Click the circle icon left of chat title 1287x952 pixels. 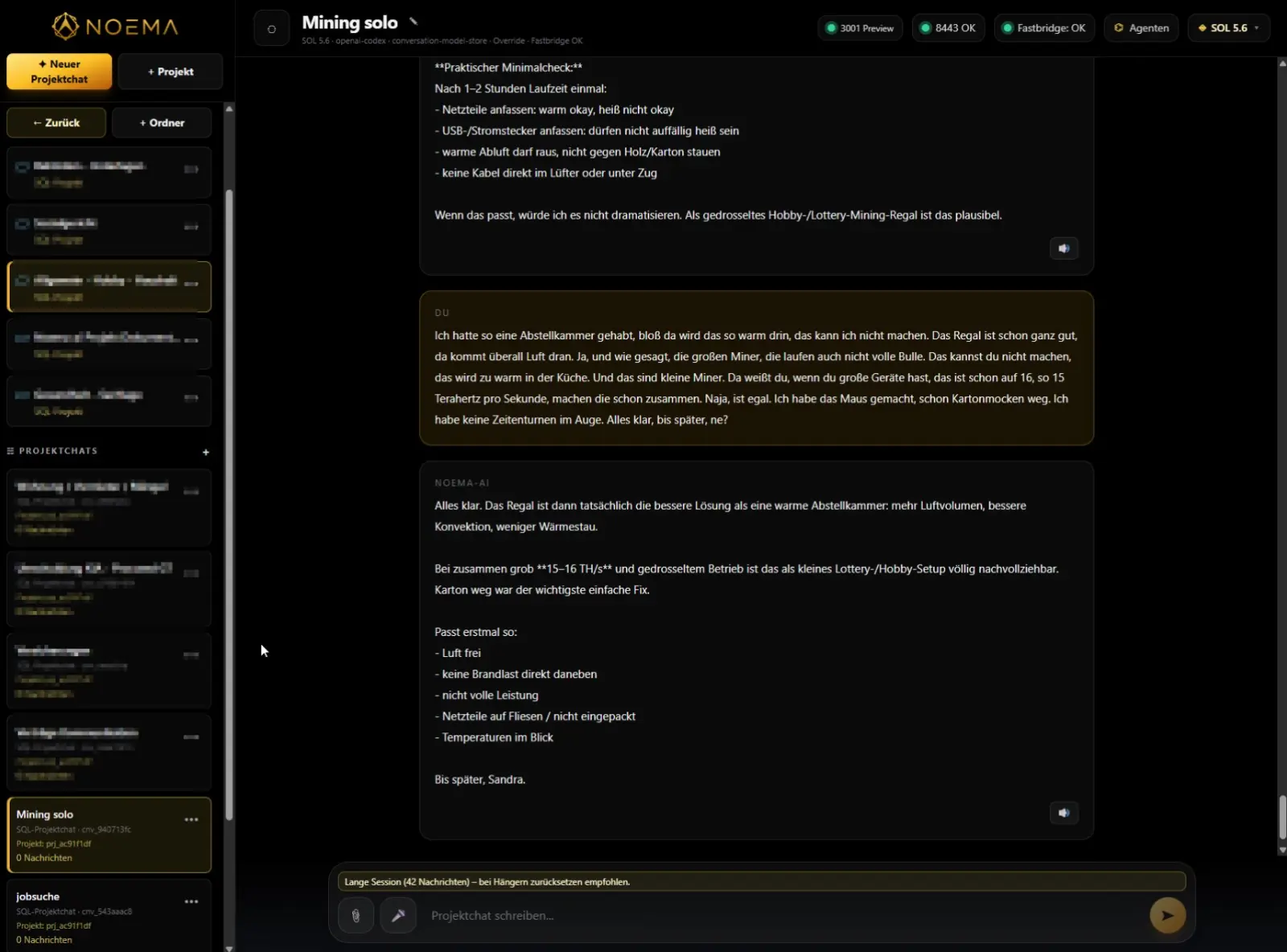point(272,28)
